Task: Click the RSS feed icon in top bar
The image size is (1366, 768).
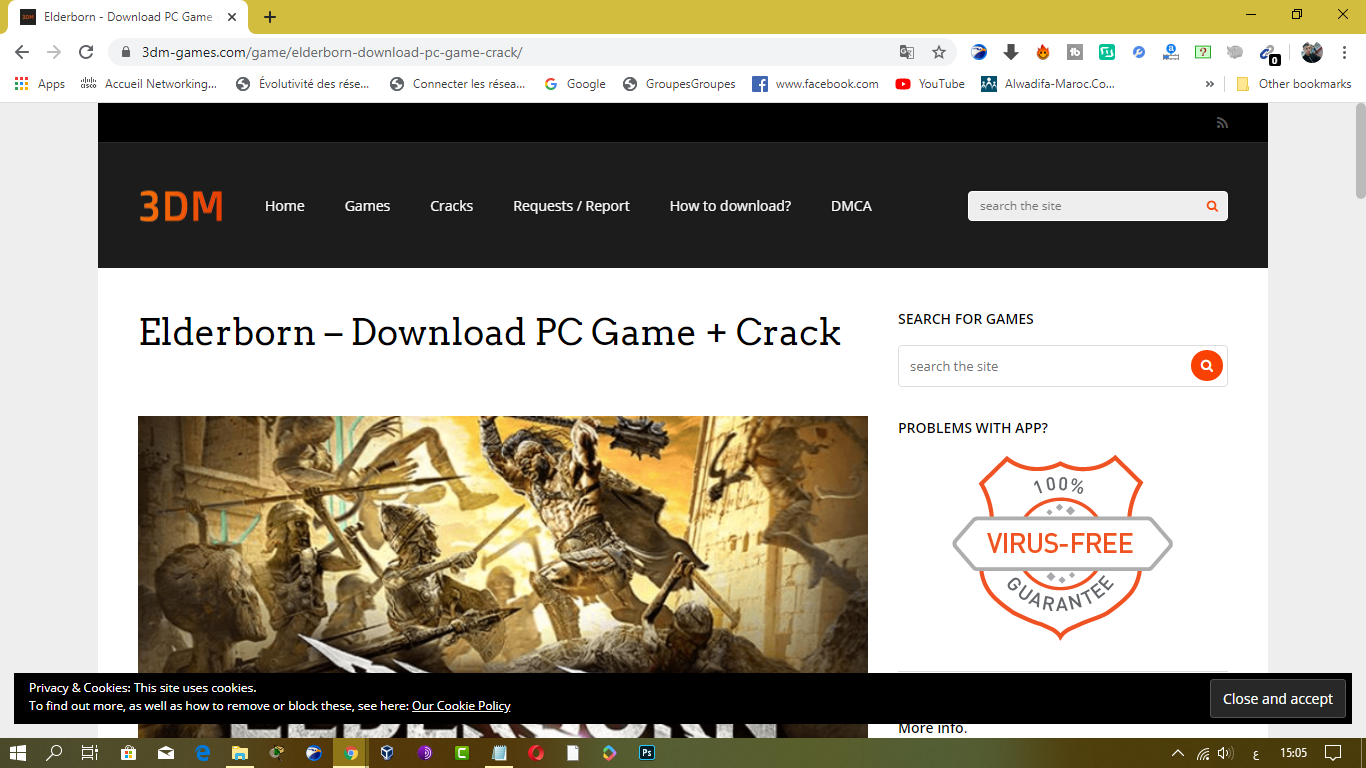Action: tap(1222, 123)
